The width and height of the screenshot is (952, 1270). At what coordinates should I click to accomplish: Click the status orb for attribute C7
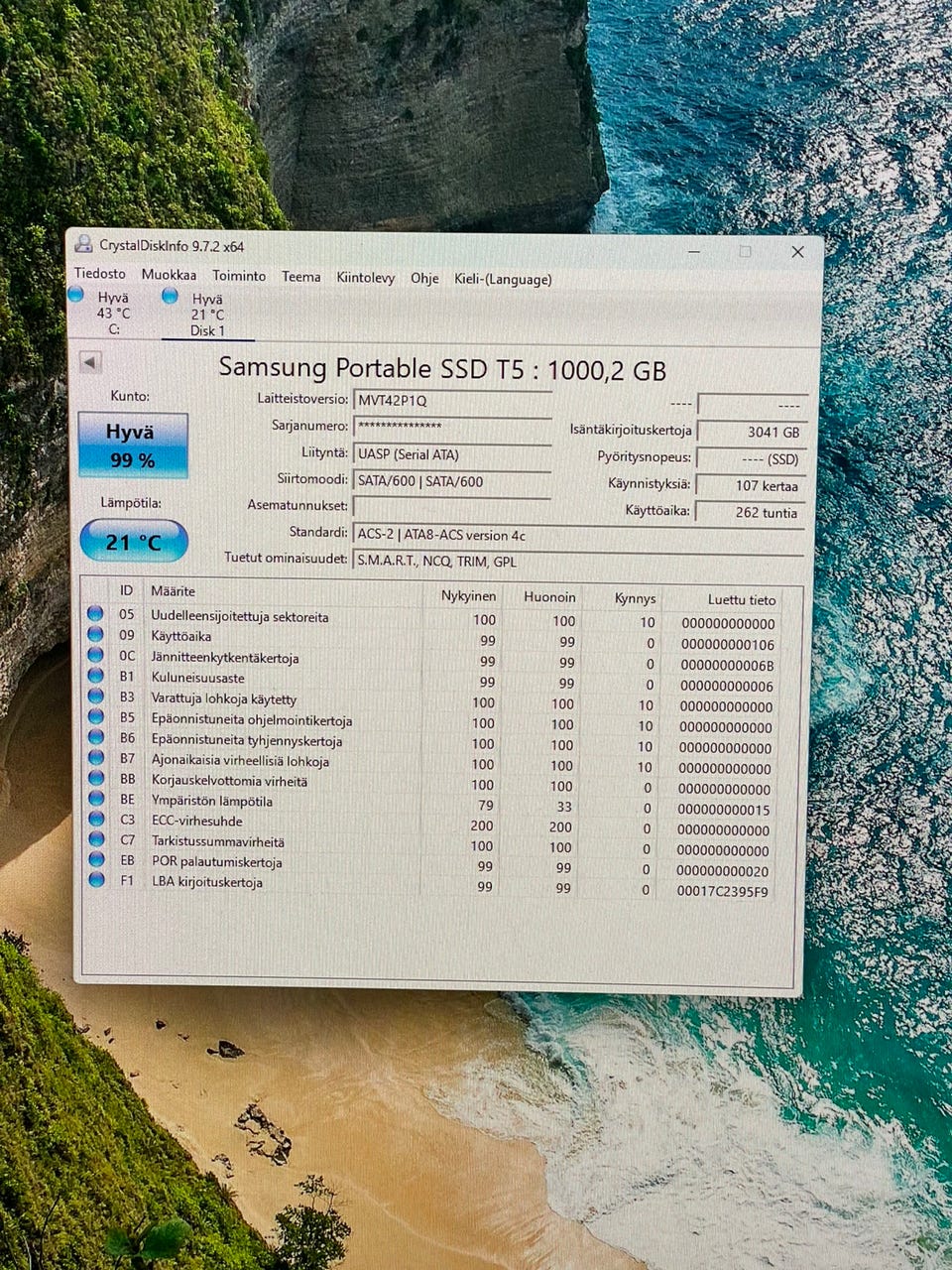click(96, 838)
